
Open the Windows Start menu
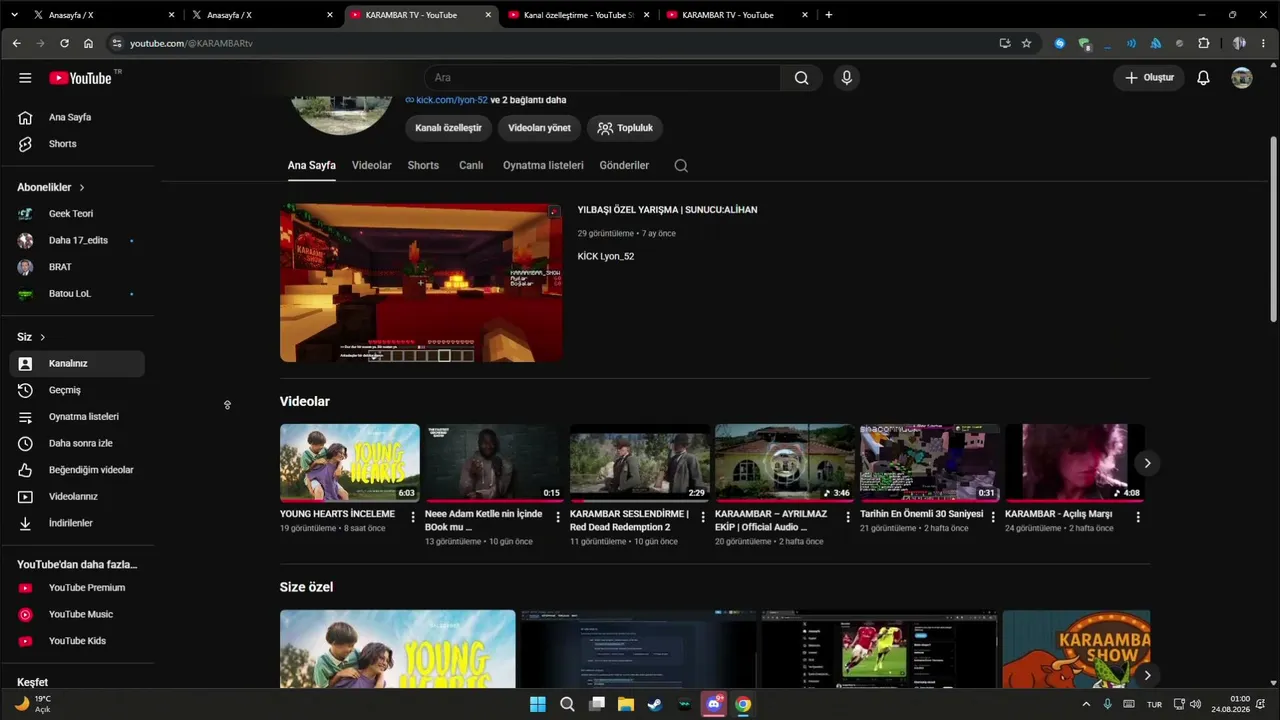click(538, 704)
